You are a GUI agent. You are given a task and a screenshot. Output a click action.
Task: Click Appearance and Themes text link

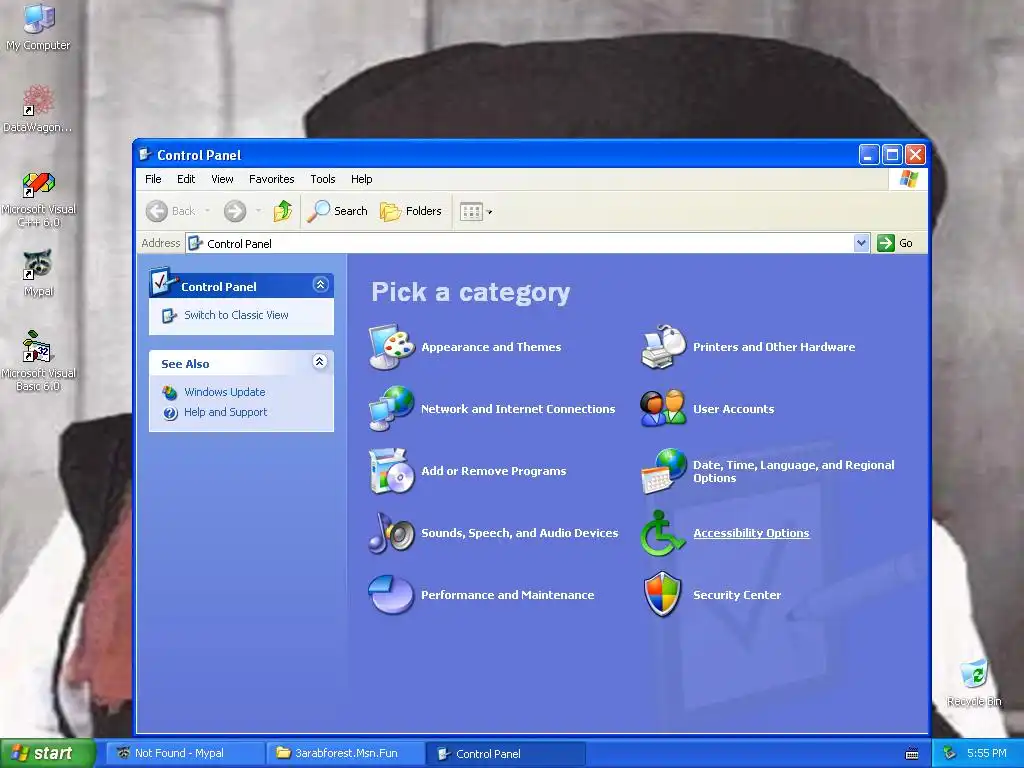(x=491, y=347)
